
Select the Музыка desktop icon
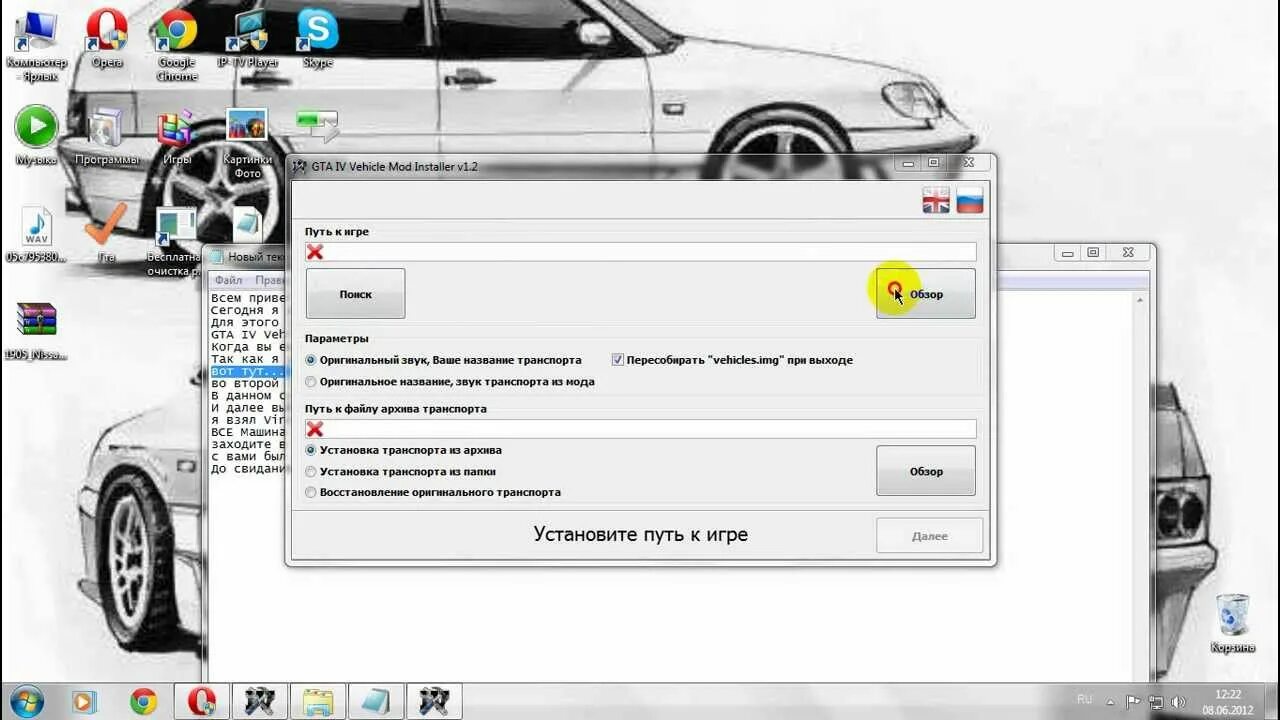point(37,136)
